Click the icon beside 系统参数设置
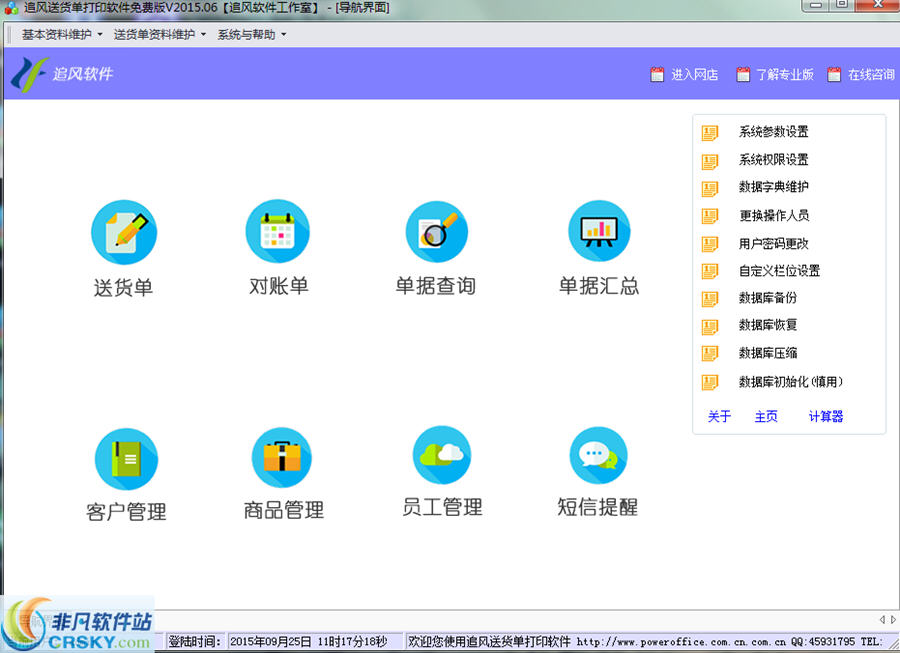 pyautogui.click(x=710, y=133)
